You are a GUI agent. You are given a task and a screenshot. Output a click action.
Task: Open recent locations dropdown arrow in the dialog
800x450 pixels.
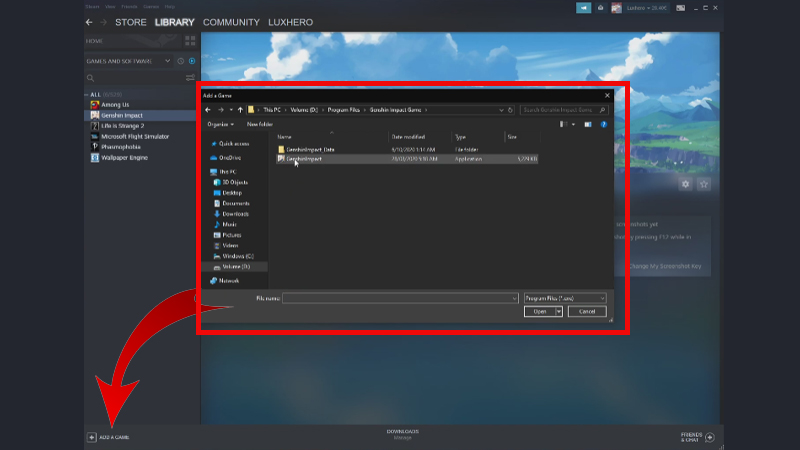231,110
